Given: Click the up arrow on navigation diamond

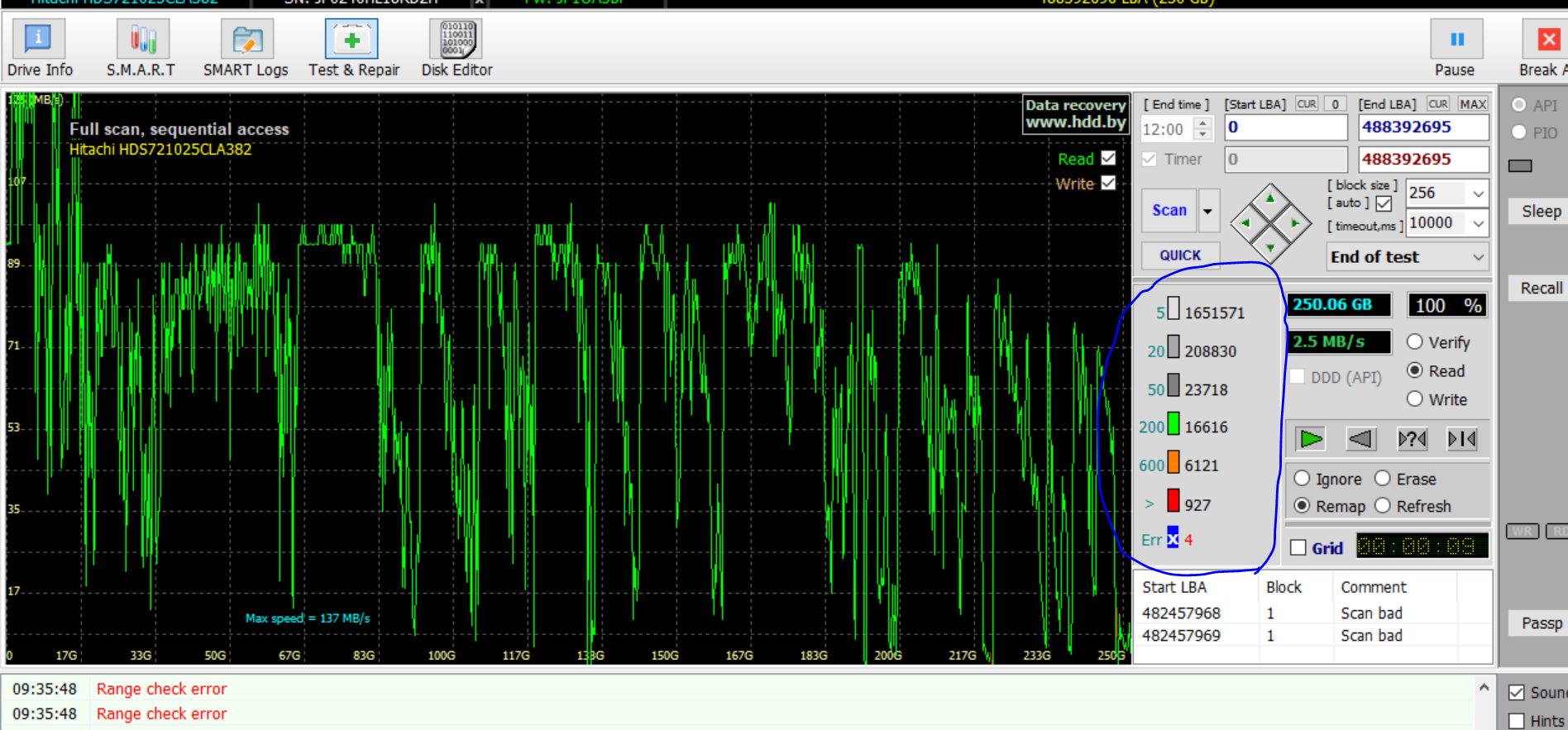Looking at the screenshot, I should 1270,198.
